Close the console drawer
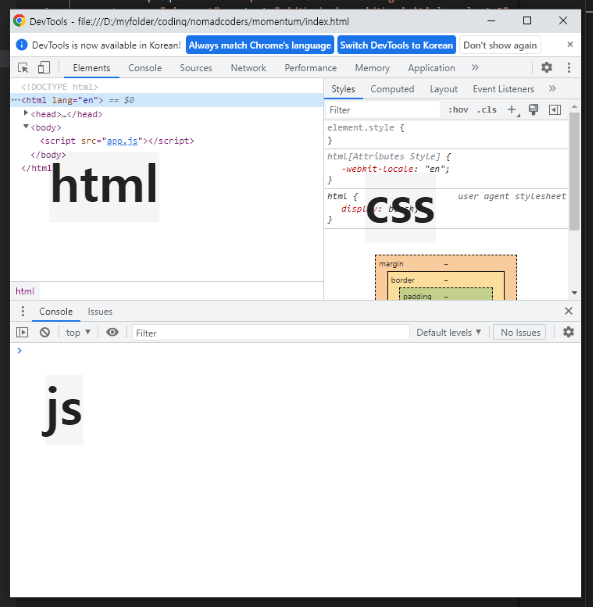This screenshot has width=593, height=607. pos(568,311)
